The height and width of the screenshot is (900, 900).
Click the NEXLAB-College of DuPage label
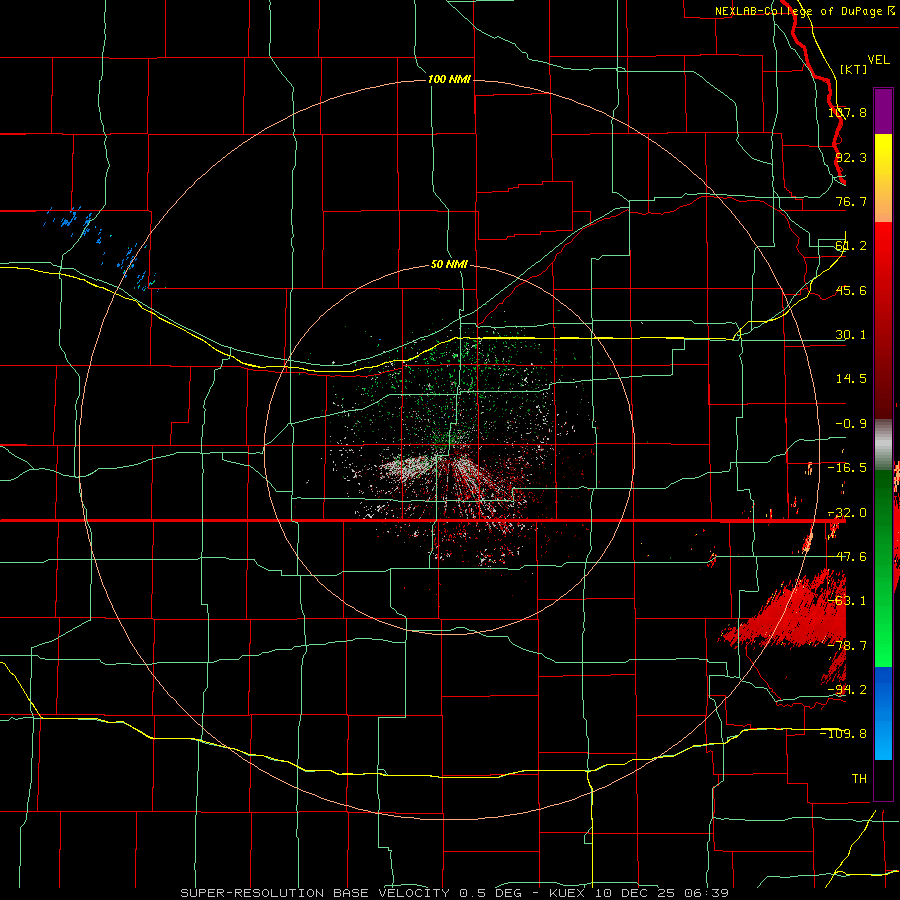(x=804, y=11)
